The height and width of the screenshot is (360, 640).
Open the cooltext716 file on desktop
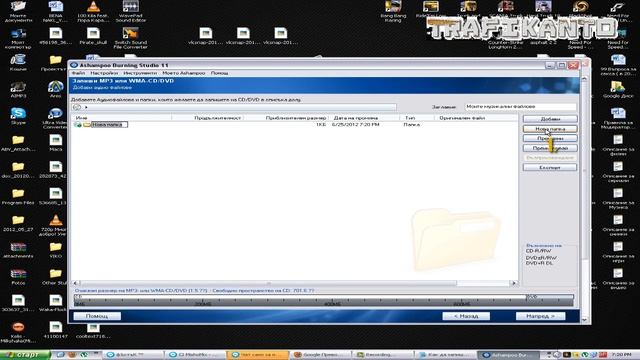click(93, 331)
